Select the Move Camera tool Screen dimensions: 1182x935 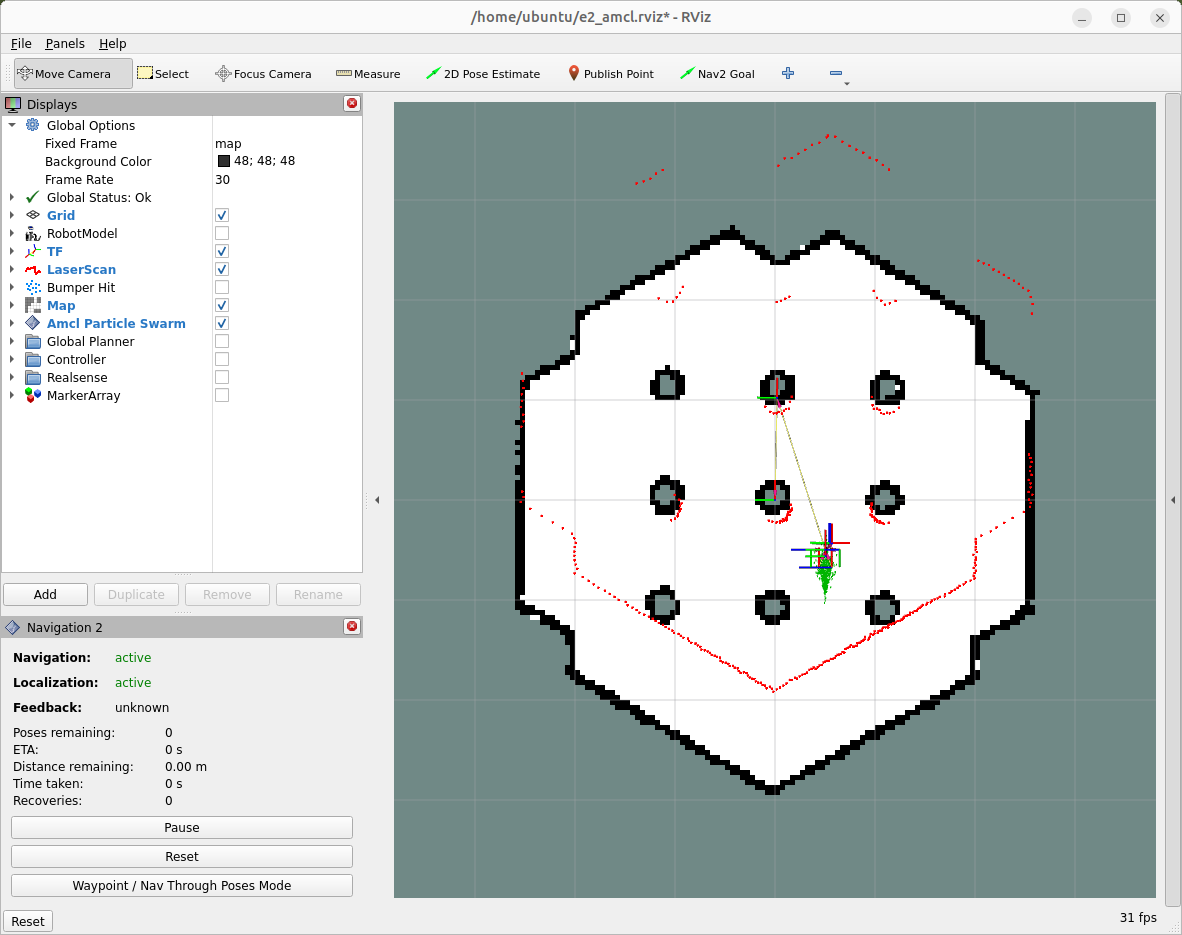73,74
